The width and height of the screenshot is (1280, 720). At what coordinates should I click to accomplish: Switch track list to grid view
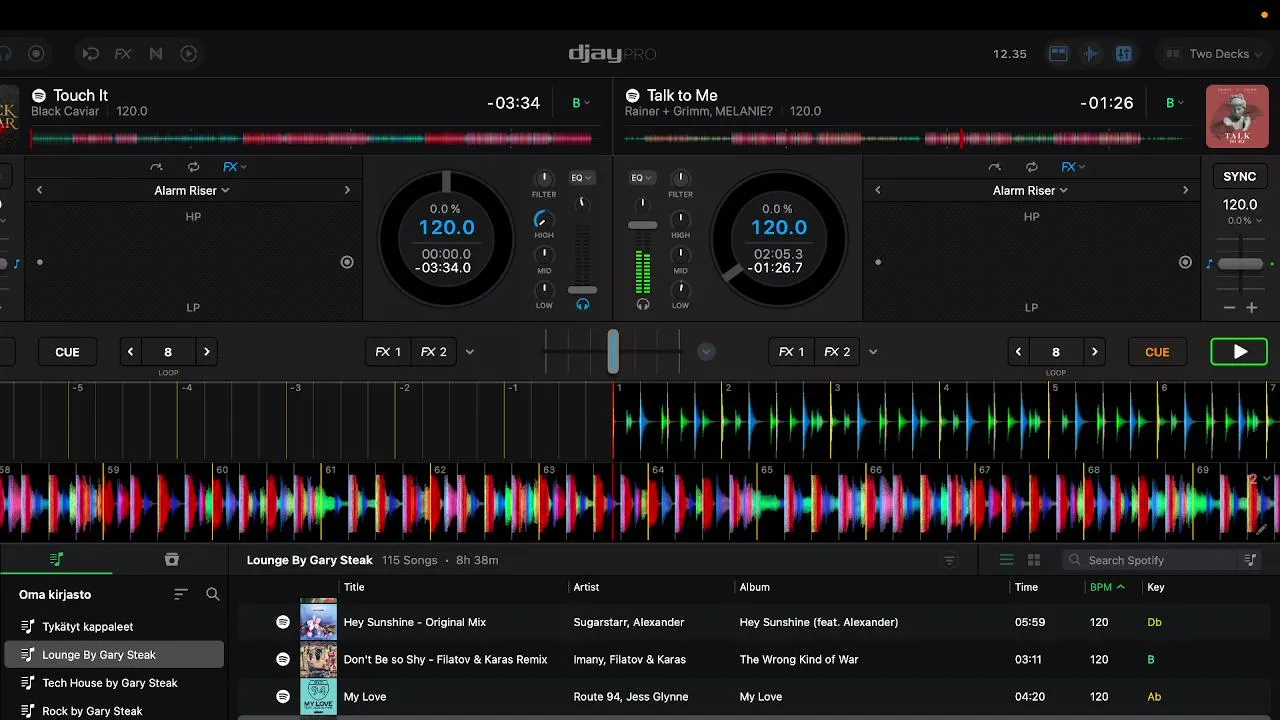[1034, 560]
